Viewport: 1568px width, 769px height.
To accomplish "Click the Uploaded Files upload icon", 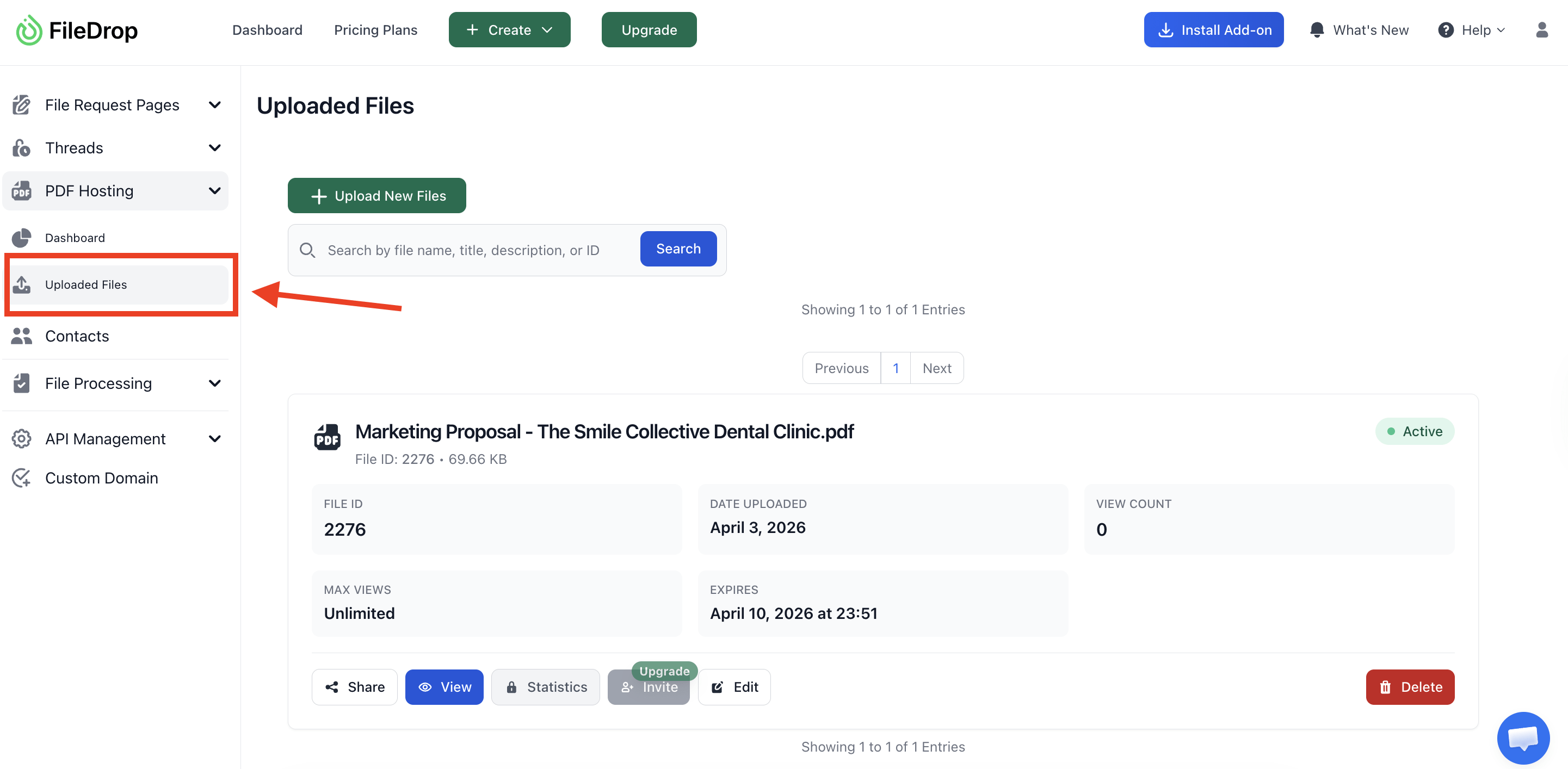I will coord(22,284).
